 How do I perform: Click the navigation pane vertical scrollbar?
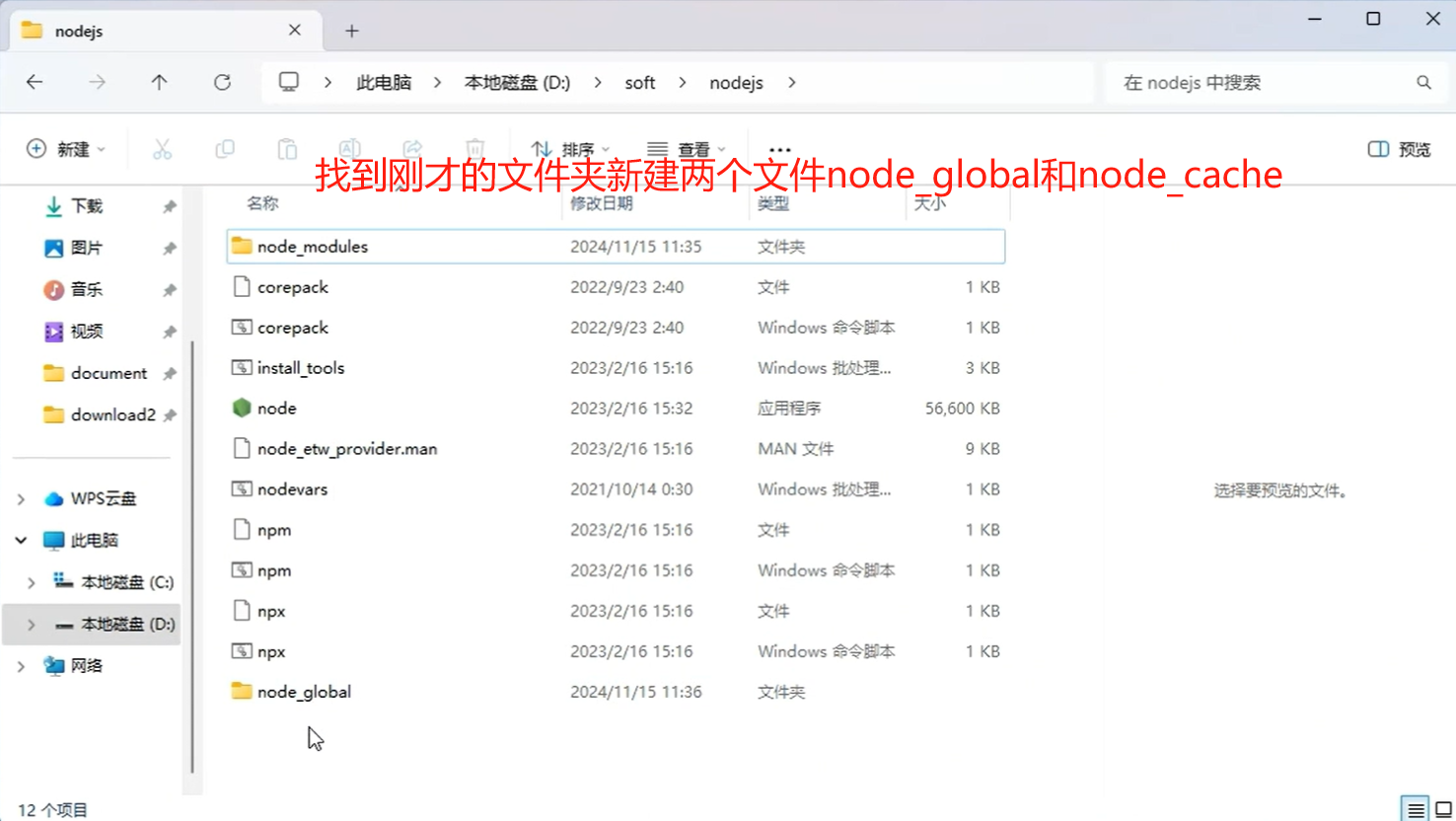[191, 558]
